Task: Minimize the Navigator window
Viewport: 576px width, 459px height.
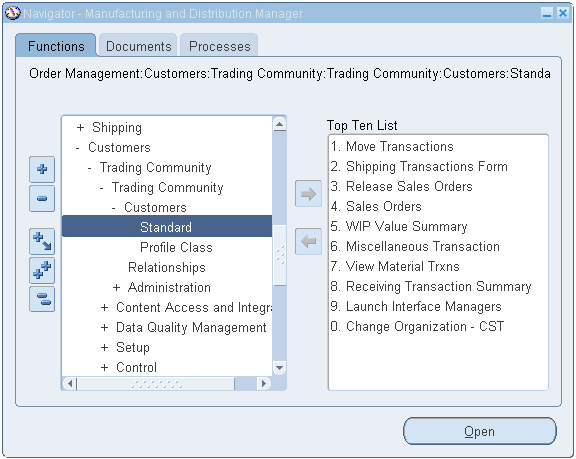Action: click(x=547, y=13)
